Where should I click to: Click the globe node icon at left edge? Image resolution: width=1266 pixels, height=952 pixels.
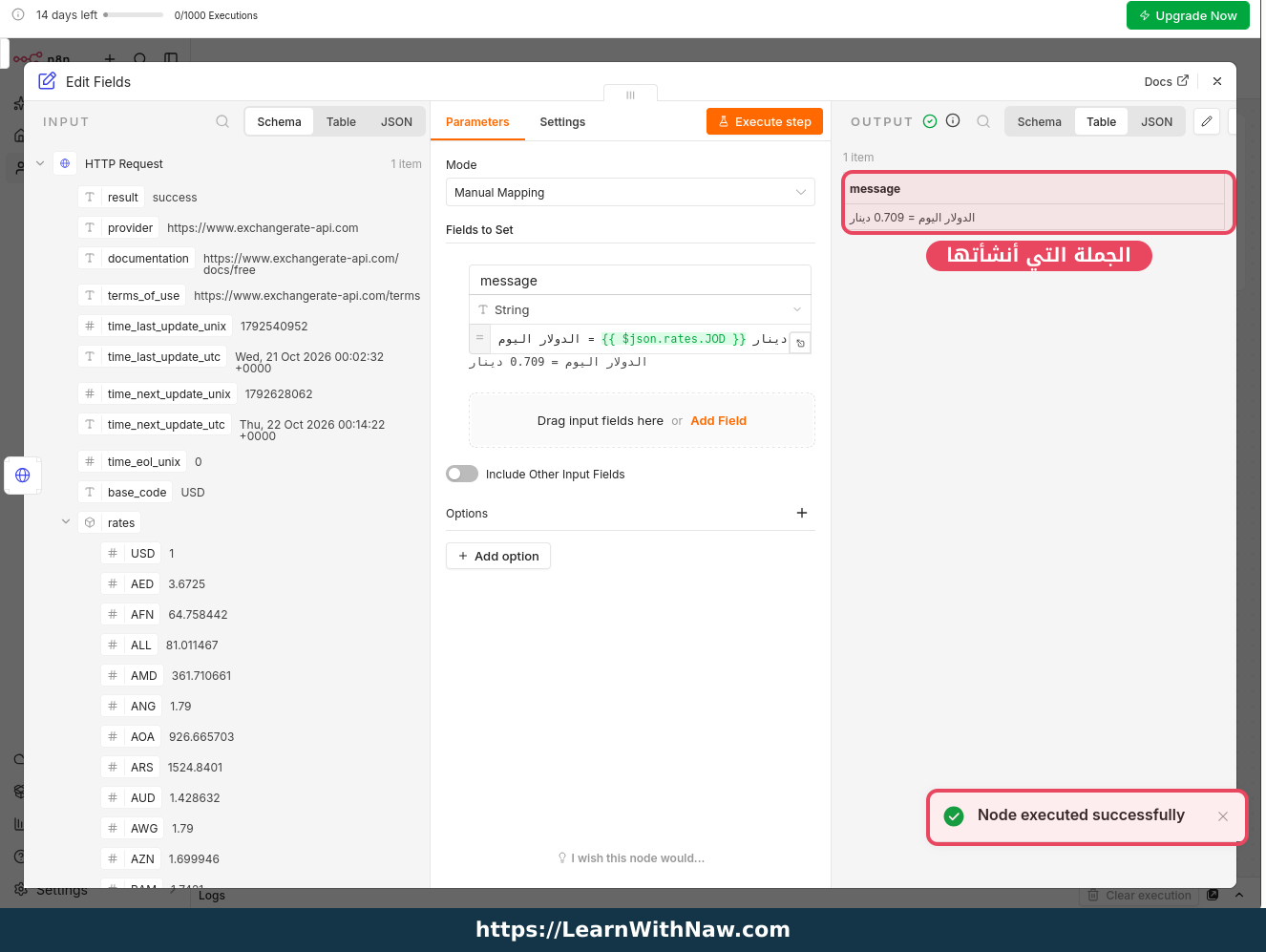click(23, 475)
